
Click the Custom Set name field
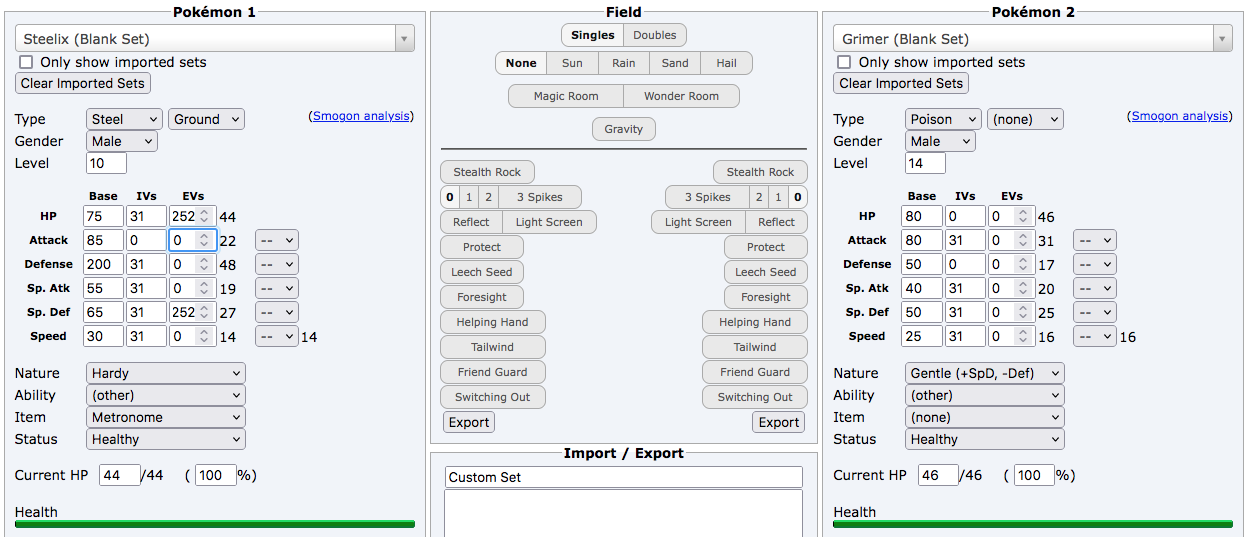(x=624, y=477)
